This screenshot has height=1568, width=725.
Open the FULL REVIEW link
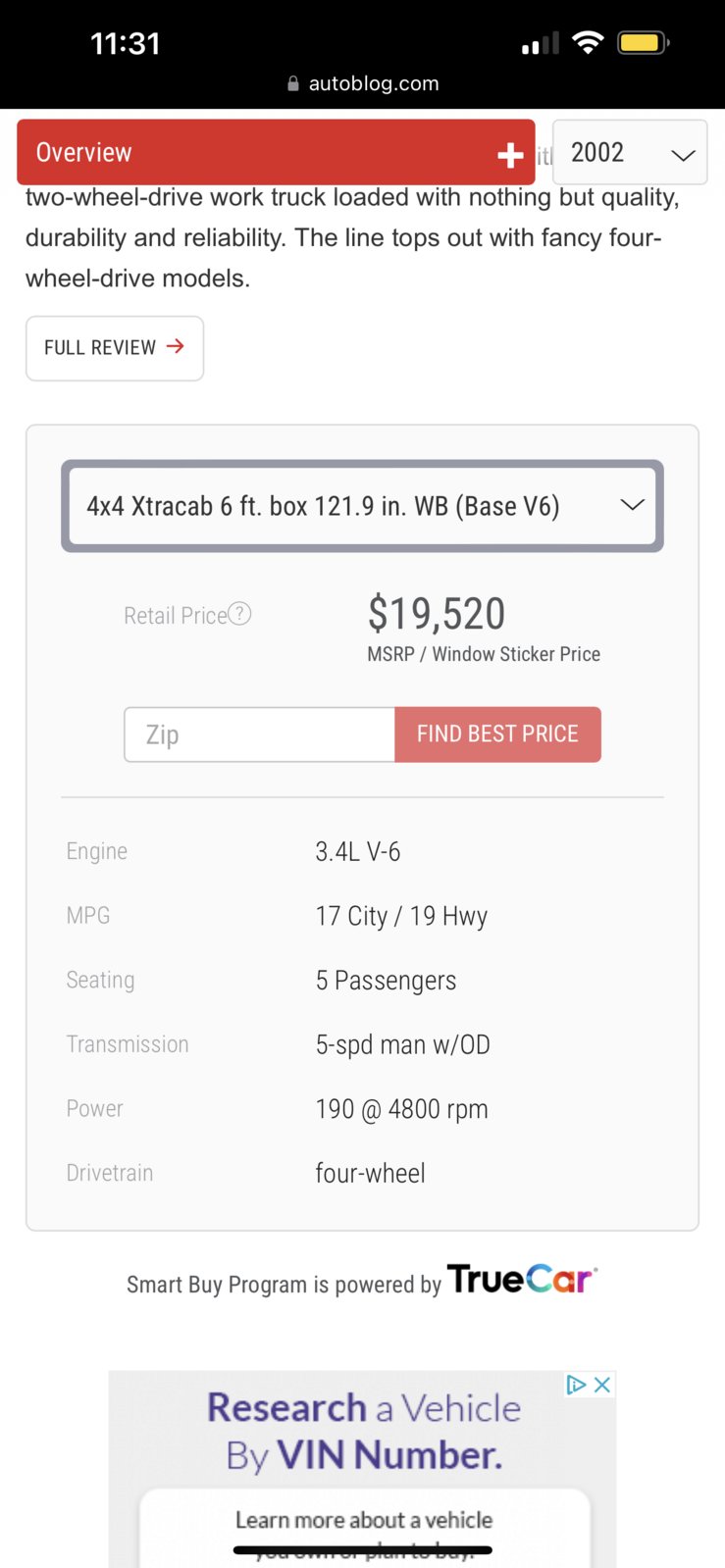[115, 348]
